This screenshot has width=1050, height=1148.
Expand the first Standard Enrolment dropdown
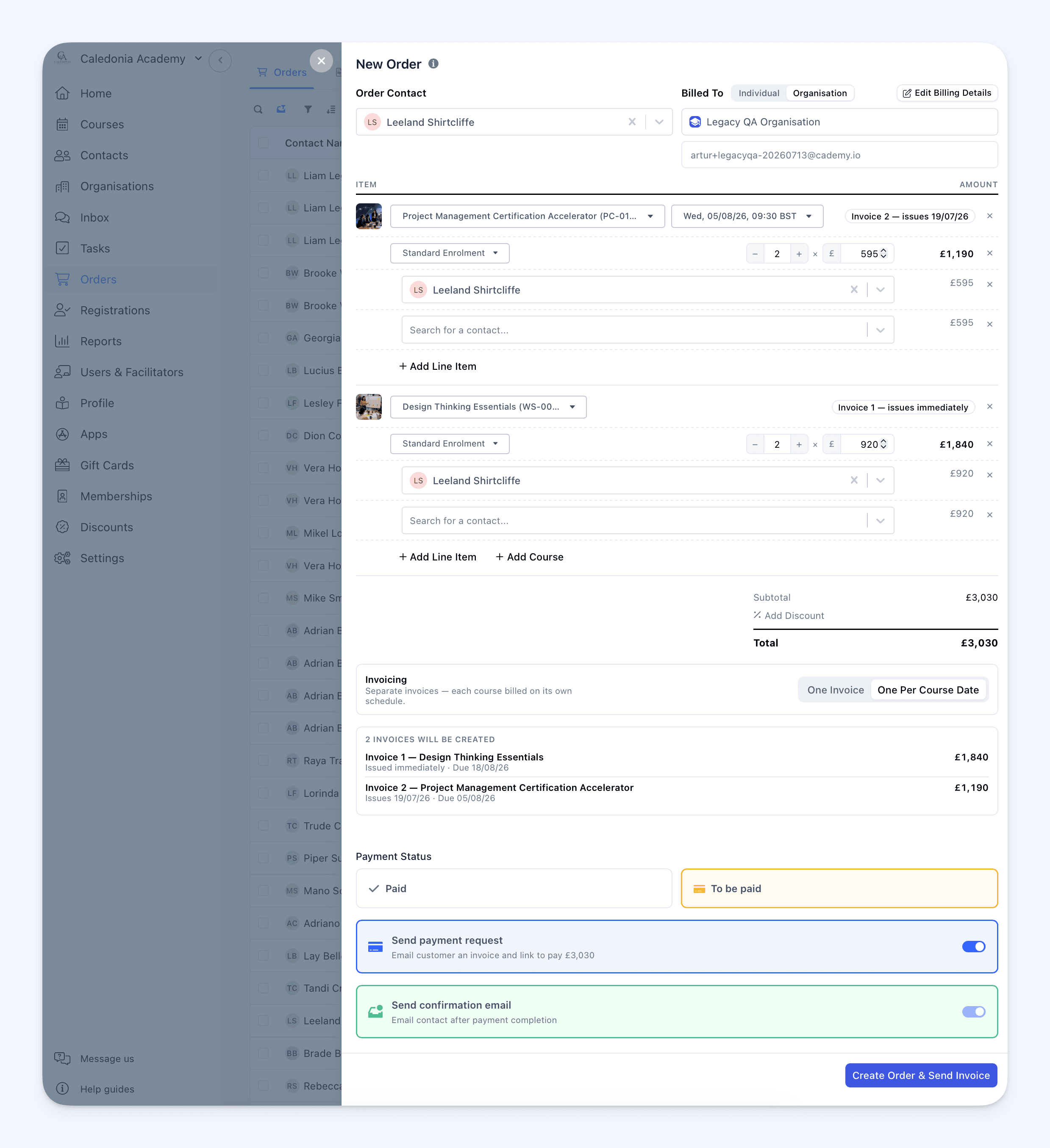(x=450, y=253)
